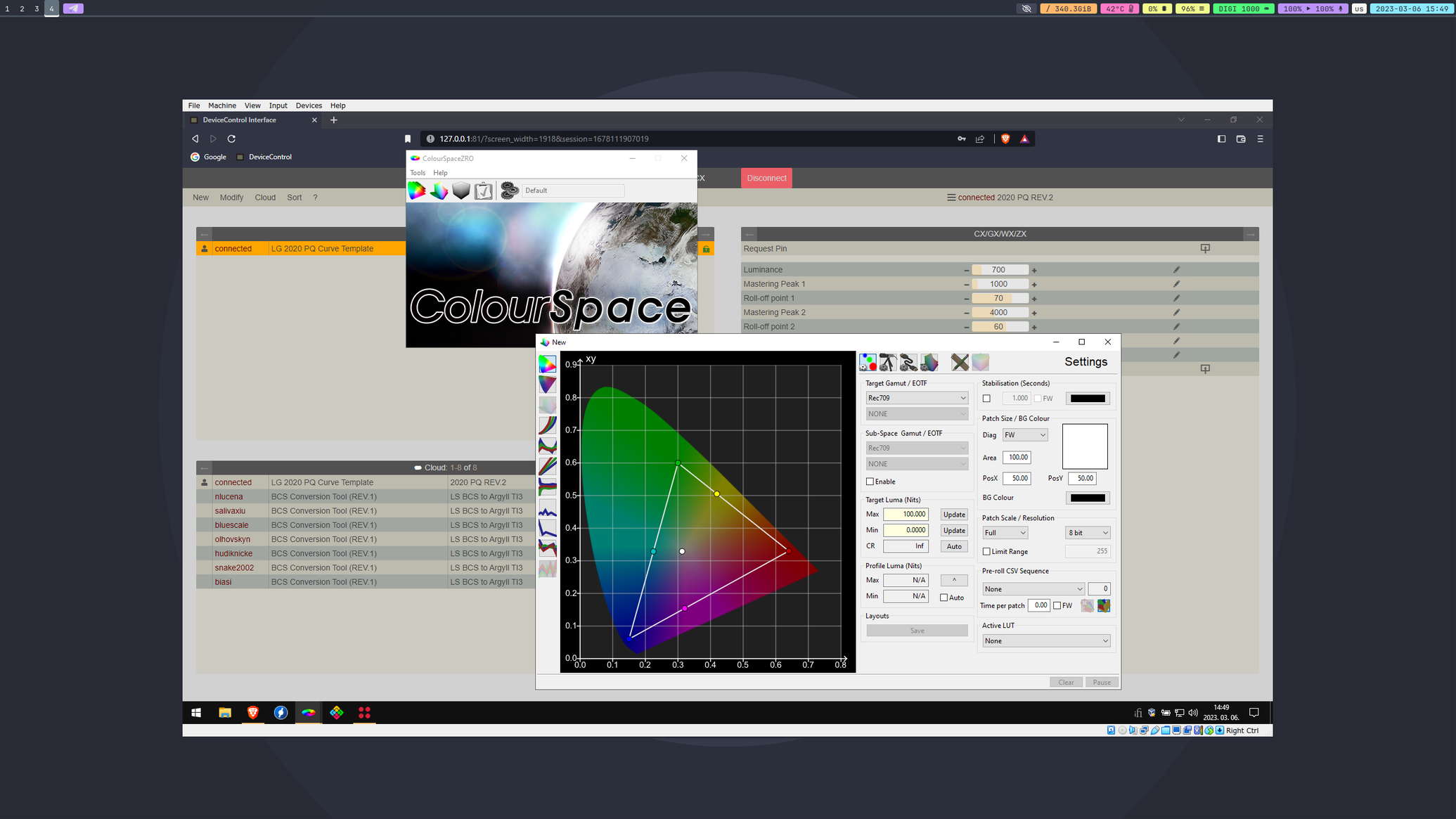The width and height of the screenshot is (1456, 819).
Task: Click the edit pencil for Luminance
Action: 1176,269
